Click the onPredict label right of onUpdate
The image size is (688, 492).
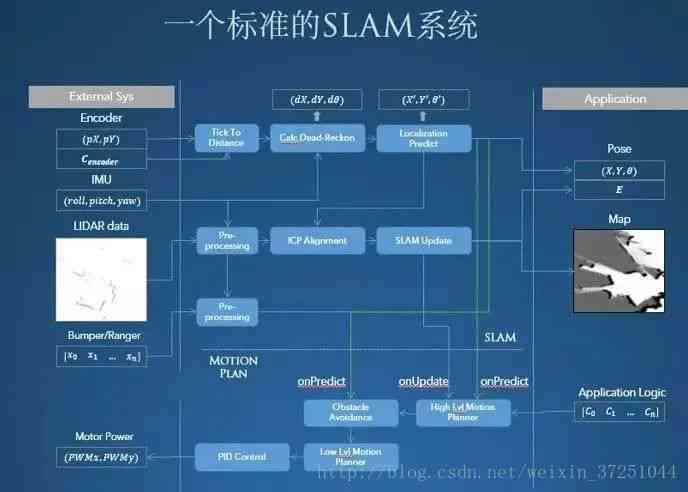(504, 381)
